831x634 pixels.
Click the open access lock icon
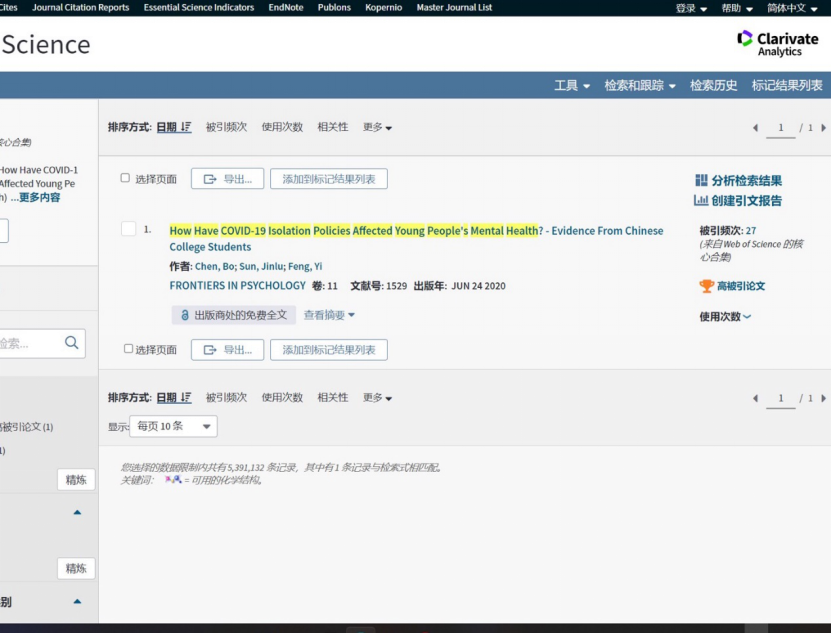(x=184, y=315)
